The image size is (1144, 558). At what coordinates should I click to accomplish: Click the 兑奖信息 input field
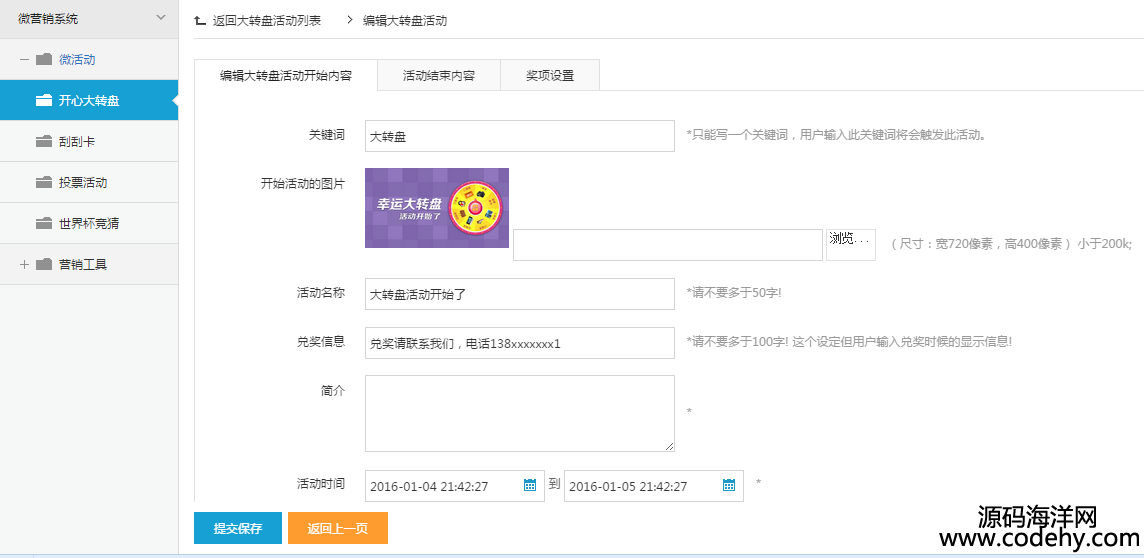click(x=519, y=343)
